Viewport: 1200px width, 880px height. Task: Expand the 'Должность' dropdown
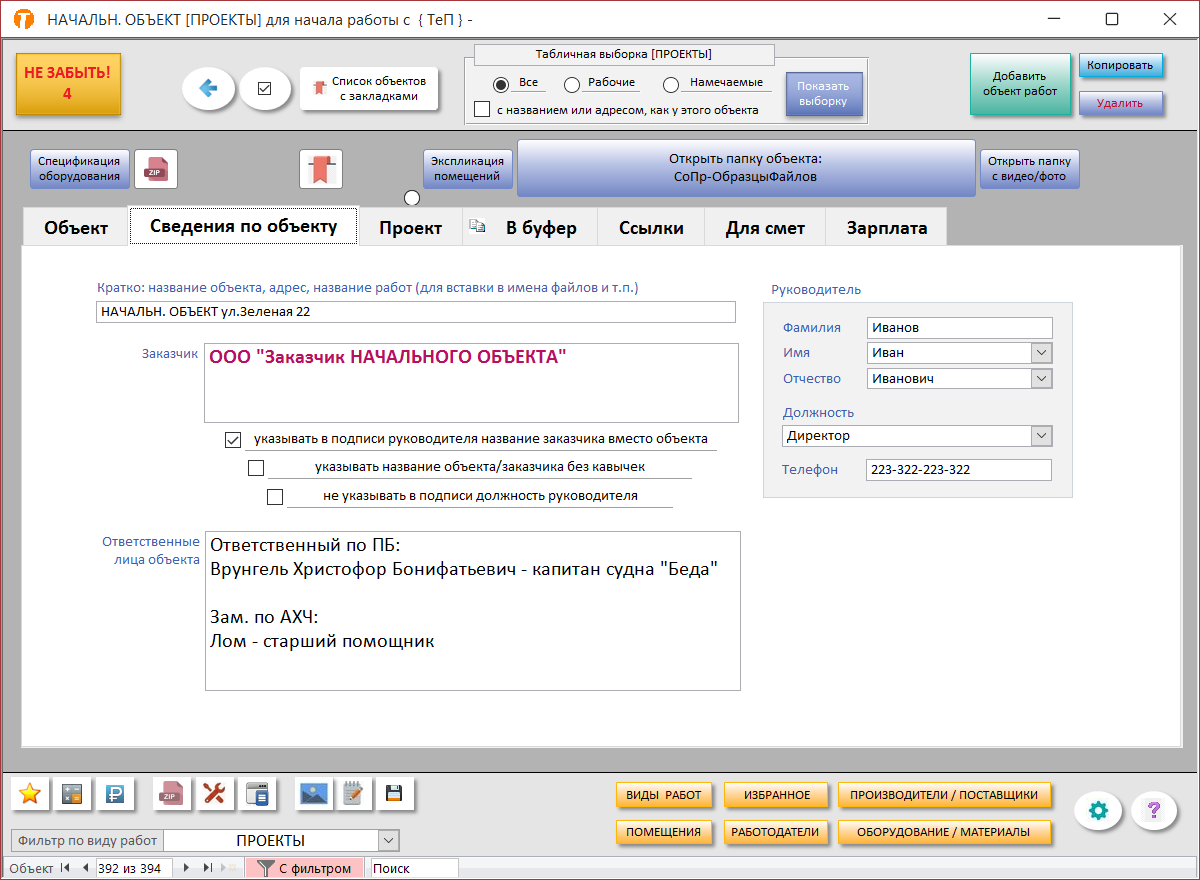point(1041,436)
